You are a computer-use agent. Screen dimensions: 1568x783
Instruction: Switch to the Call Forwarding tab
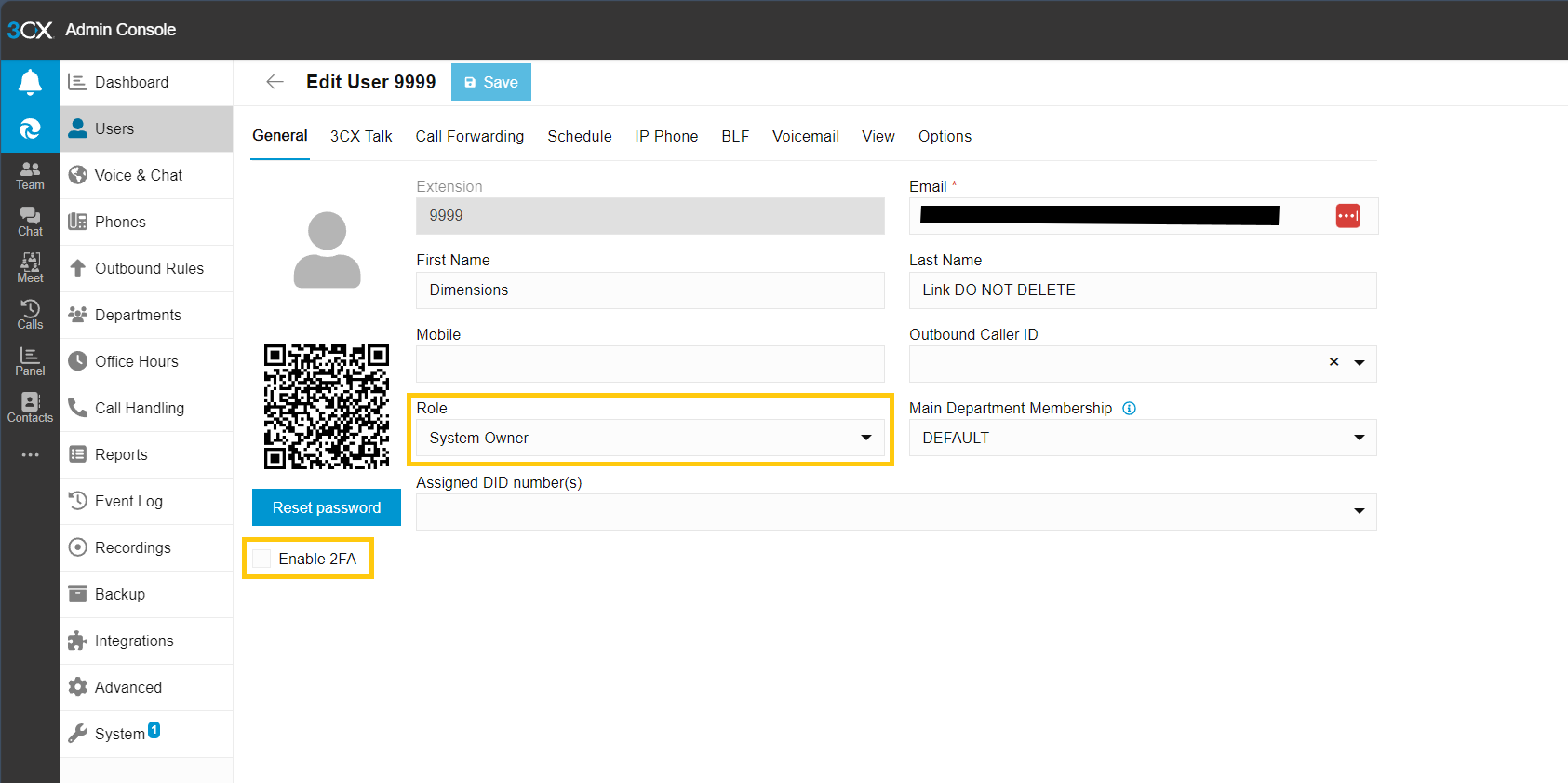coord(470,136)
